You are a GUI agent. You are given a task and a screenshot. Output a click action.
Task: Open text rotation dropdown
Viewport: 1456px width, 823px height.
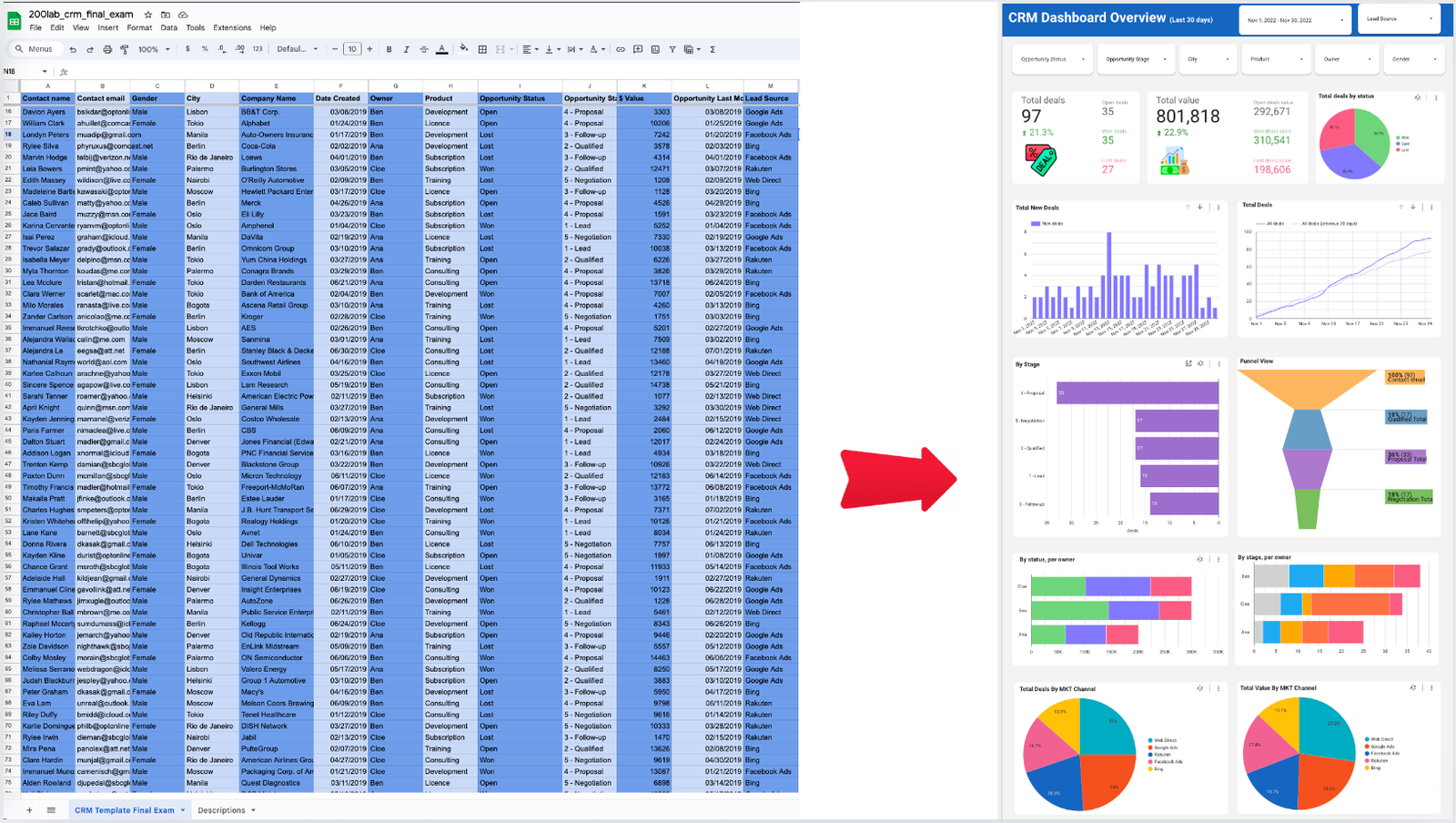coord(596,49)
